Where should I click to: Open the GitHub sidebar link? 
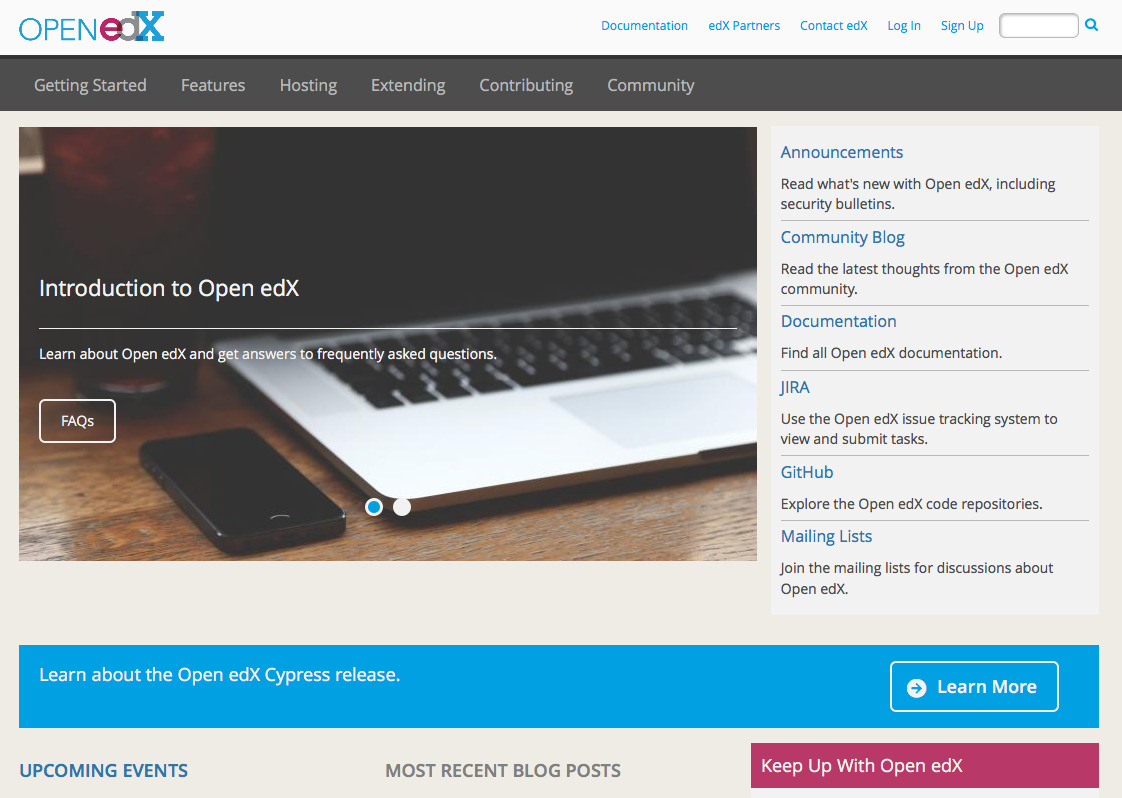pyautogui.click(x=806, y=472)
